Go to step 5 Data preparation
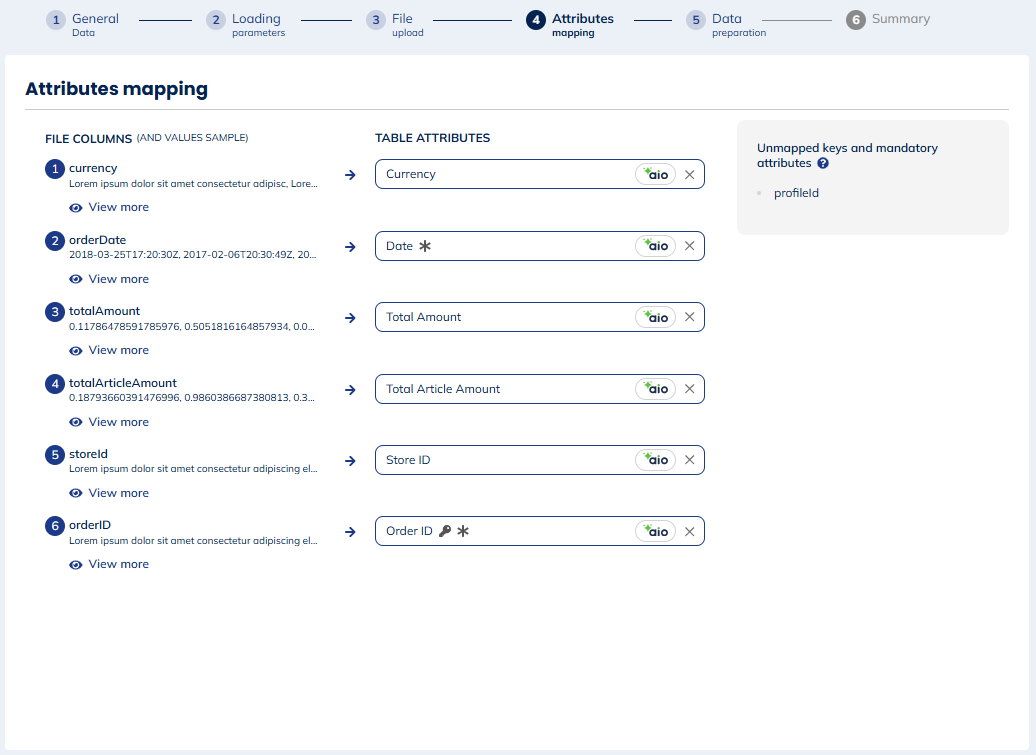The height and width of the screenshot is (755, 1036). 727,24
